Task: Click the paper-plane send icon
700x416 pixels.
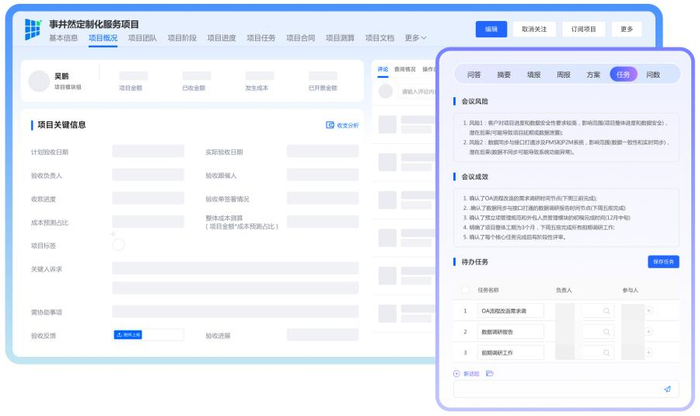Action: (667, 389)
